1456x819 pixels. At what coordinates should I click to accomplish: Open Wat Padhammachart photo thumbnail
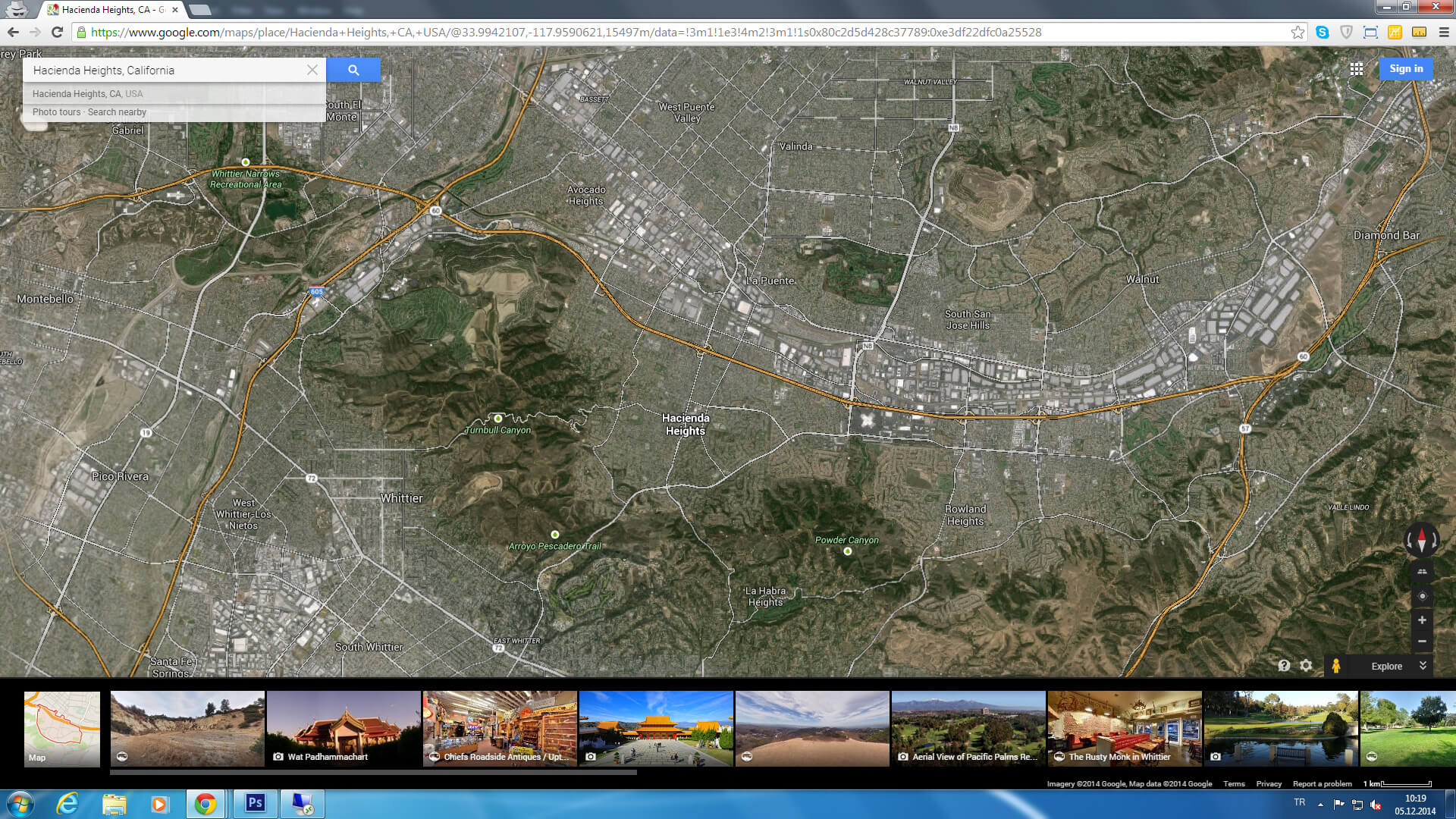(x=344, y=729)
